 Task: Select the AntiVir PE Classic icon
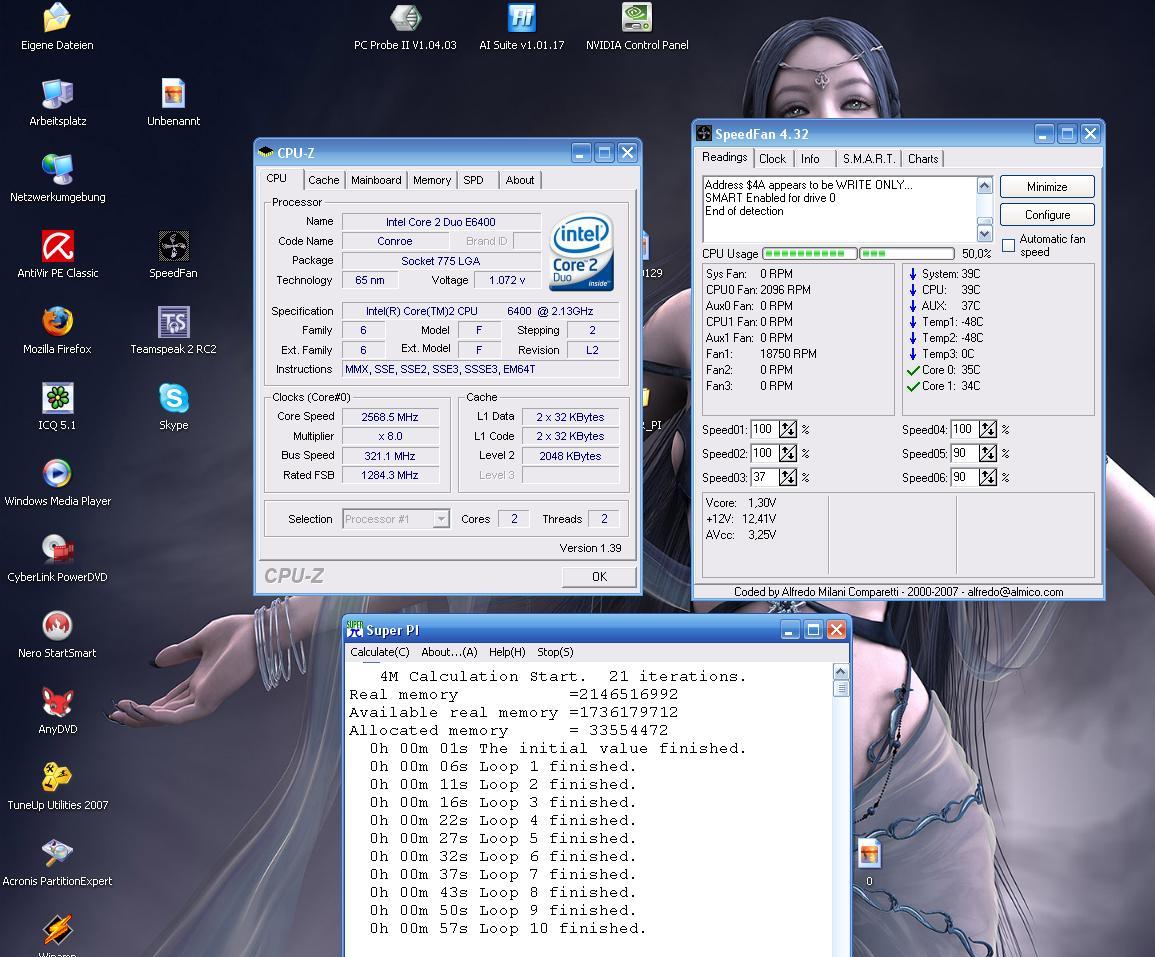click(58, 247)
